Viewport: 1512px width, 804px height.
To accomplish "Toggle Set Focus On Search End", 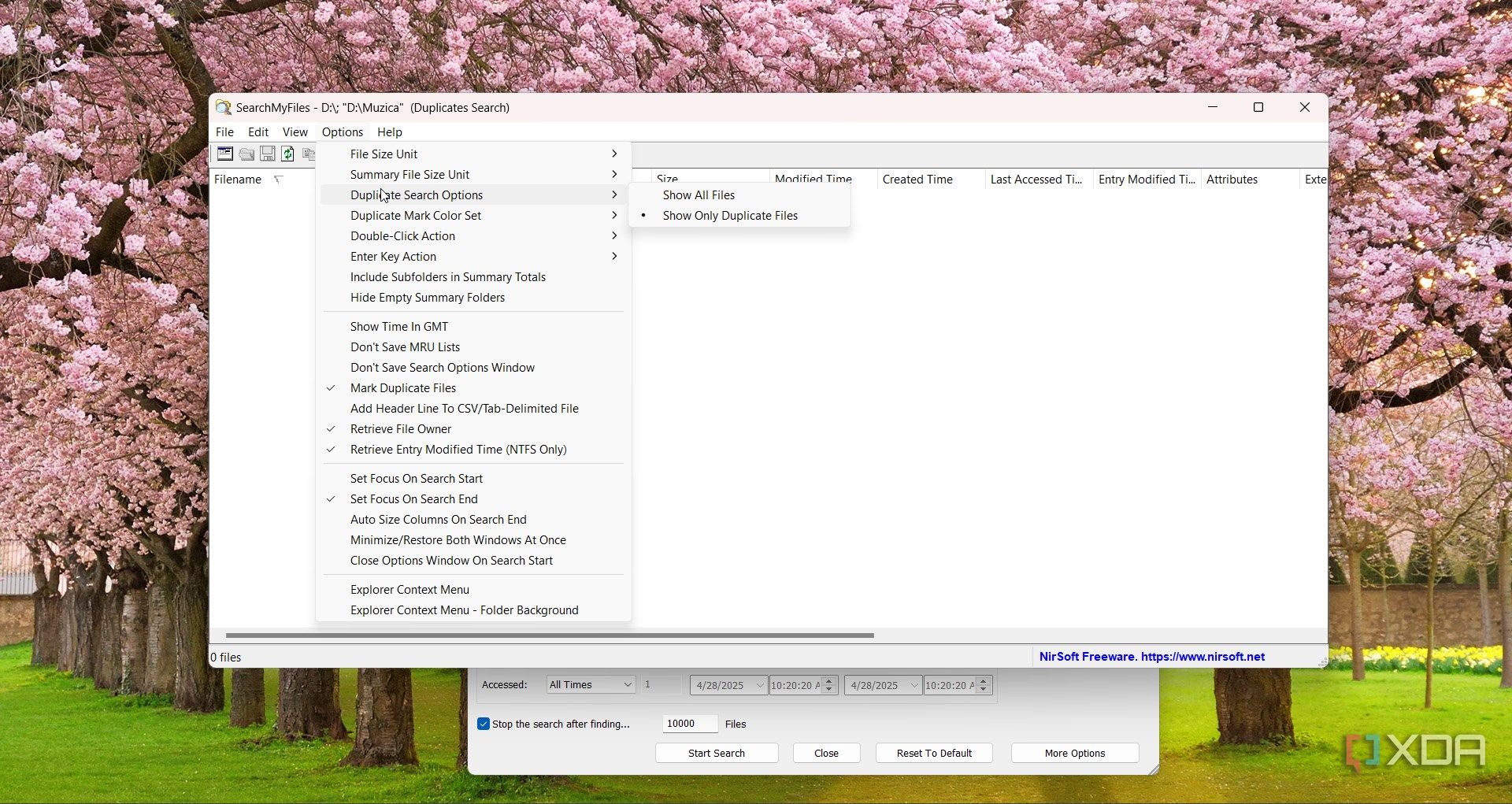I will pos(473,499).
